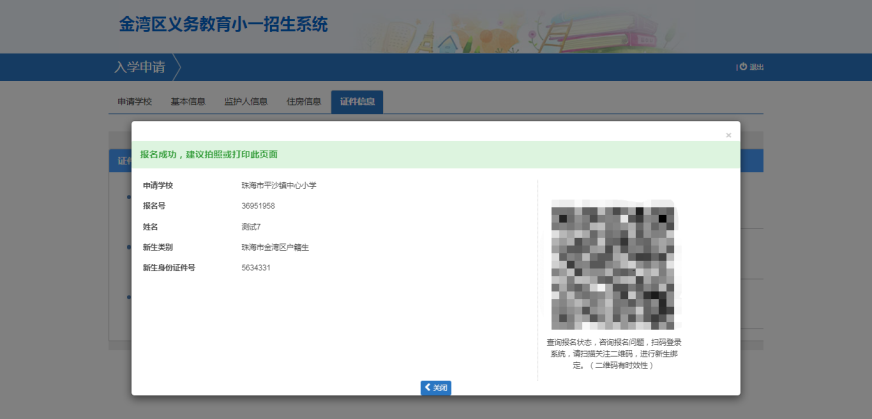The height and width of the screenshot is (419, 872).
Task: Select the 住房信息 tab
Action: pos(303,102)
